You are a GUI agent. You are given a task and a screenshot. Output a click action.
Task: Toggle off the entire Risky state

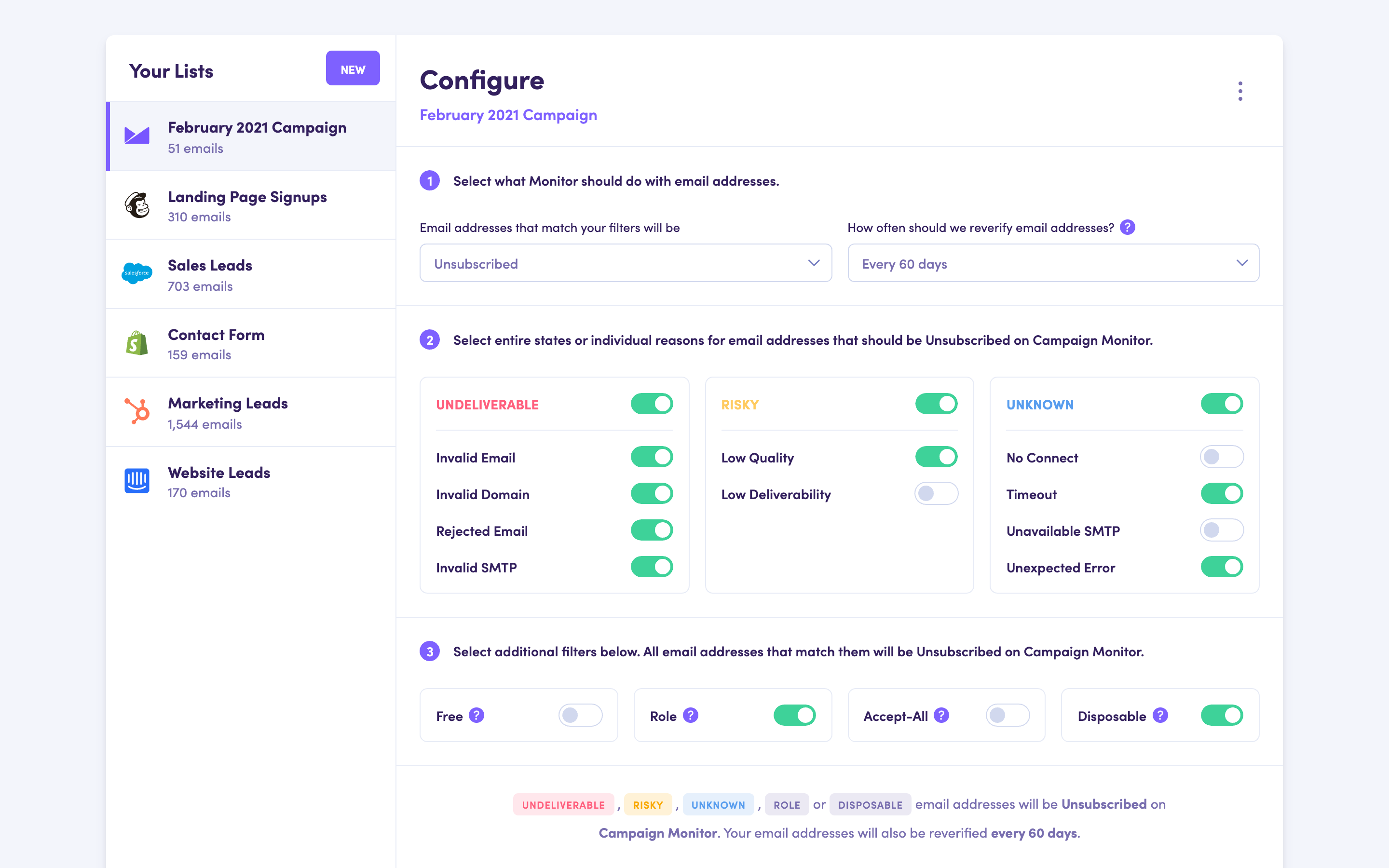click(936, 404)
